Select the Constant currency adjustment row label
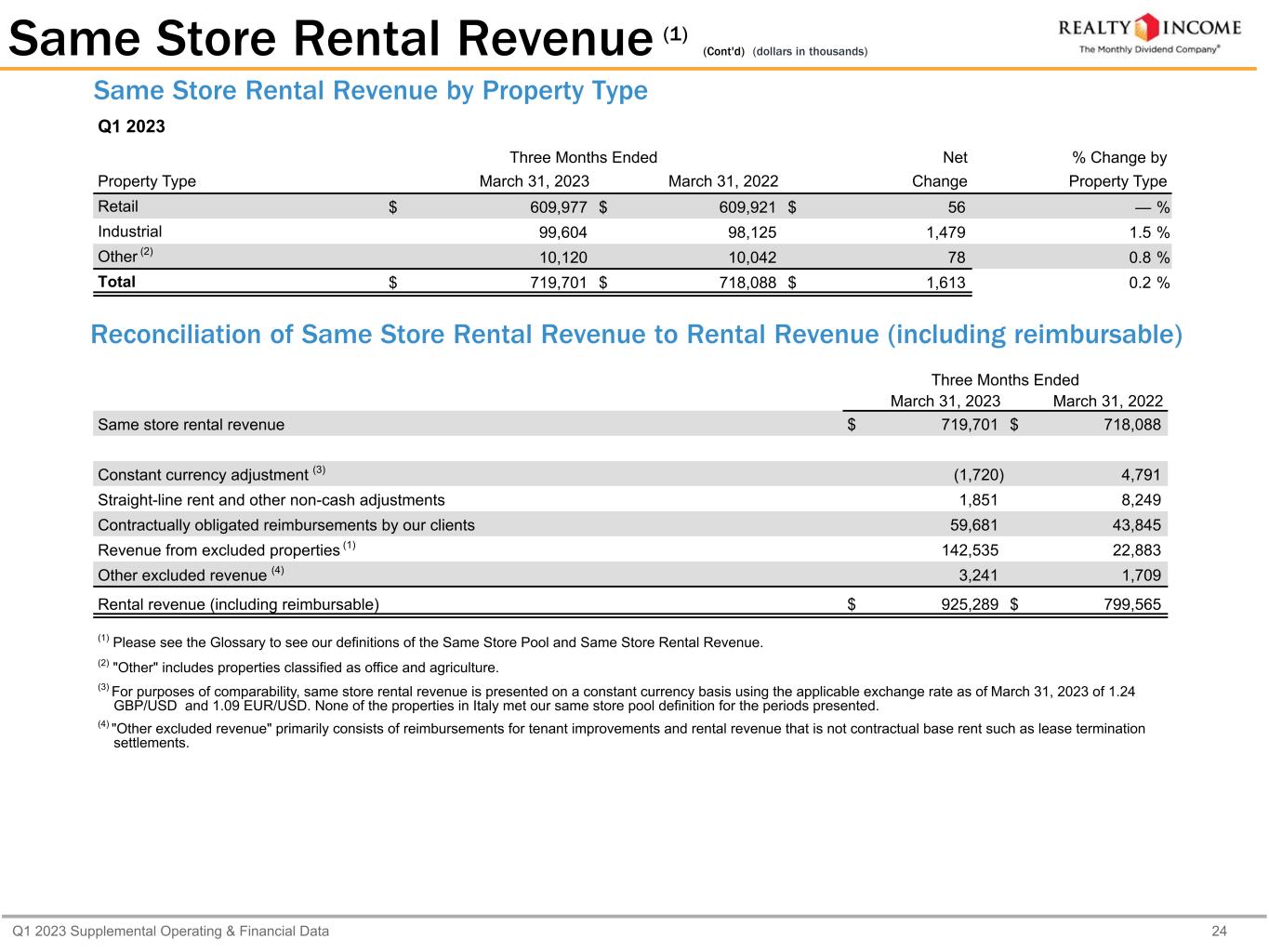Screen dimensions: 1269x952 tap(203, 474)
